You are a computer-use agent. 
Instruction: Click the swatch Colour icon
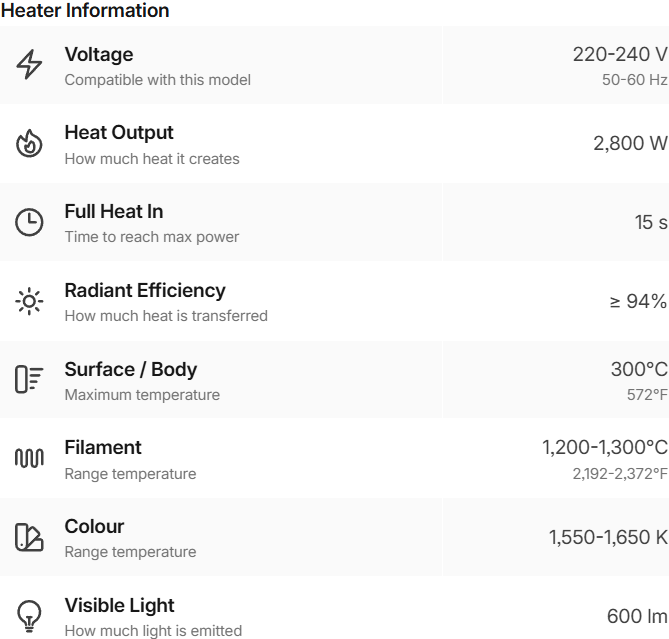click(x=30, y=537)
